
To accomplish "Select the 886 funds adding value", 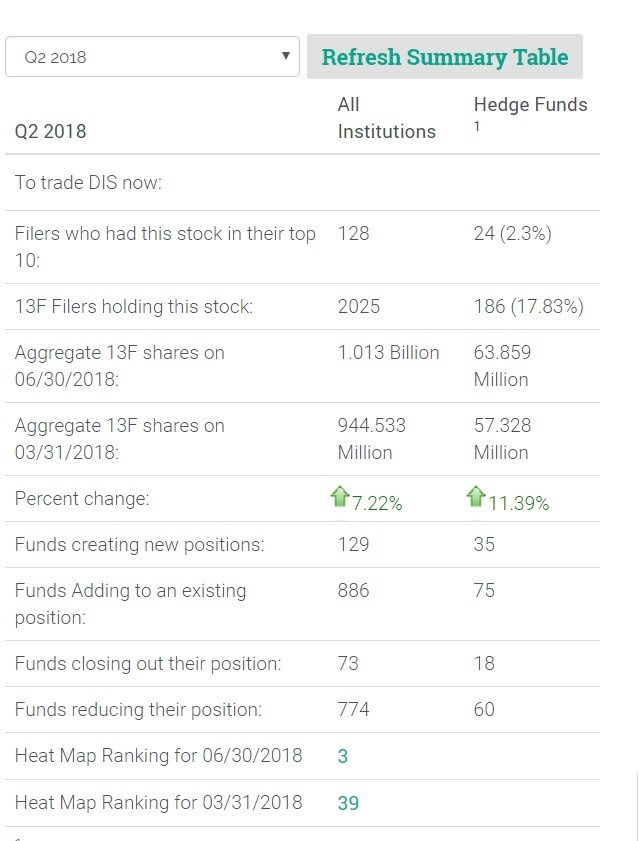I will tap(353, 591).
